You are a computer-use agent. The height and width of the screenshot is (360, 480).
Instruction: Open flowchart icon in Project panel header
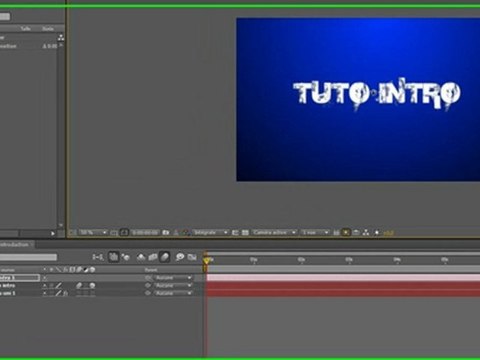coord(61,38)
